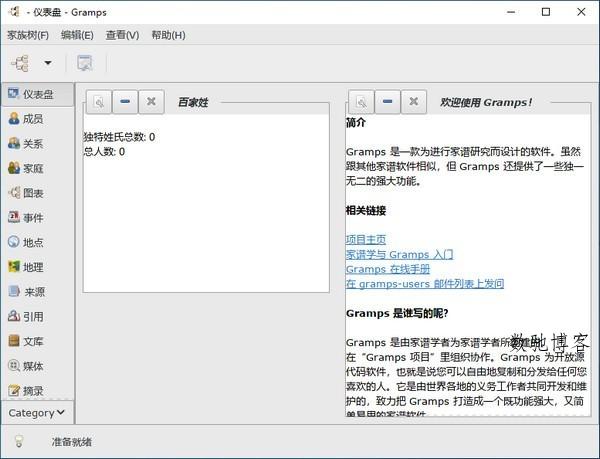
Task: Click the family tree manager toolbar icon
Action: [x=20, y=63]
